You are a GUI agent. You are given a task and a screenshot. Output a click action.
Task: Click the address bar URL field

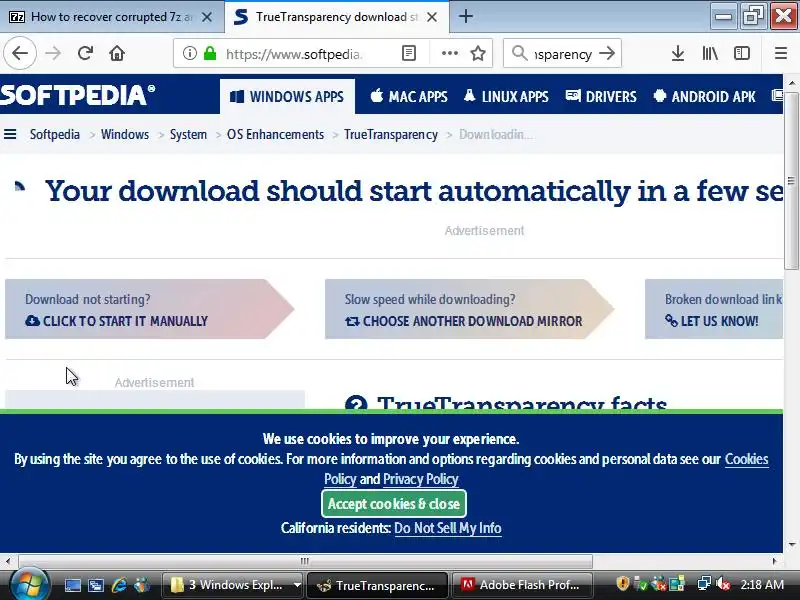point(293,54)
